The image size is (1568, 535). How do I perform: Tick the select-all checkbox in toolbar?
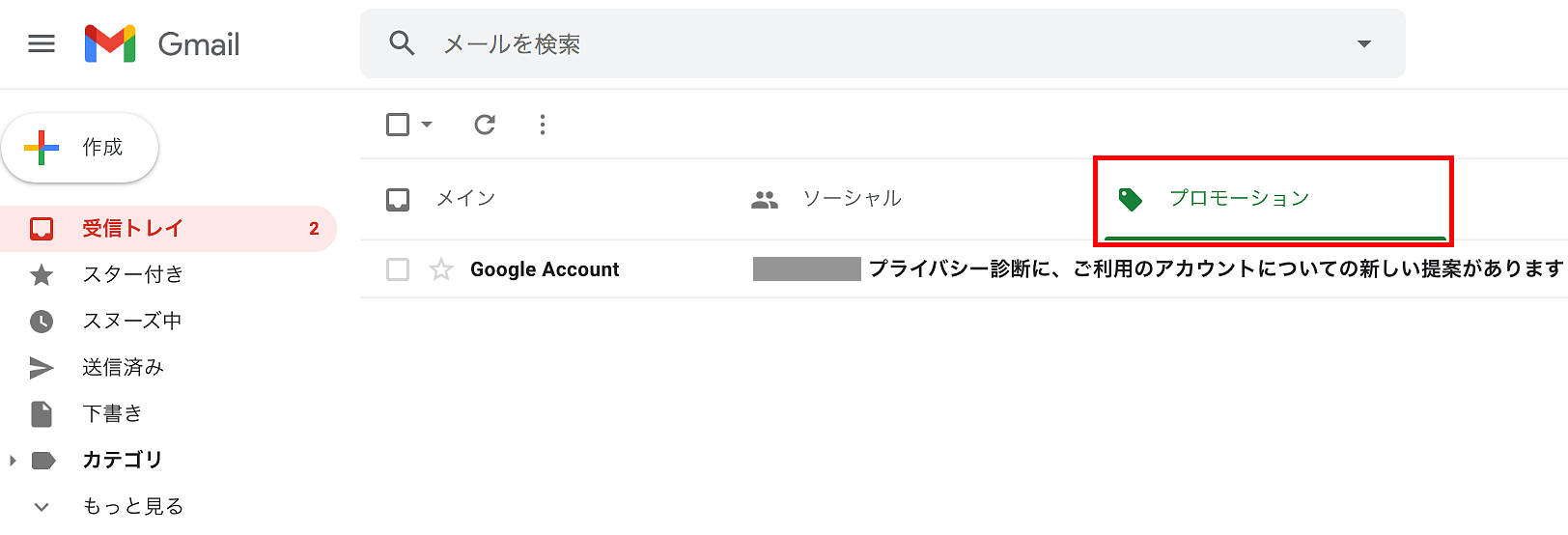coord(398,125)
